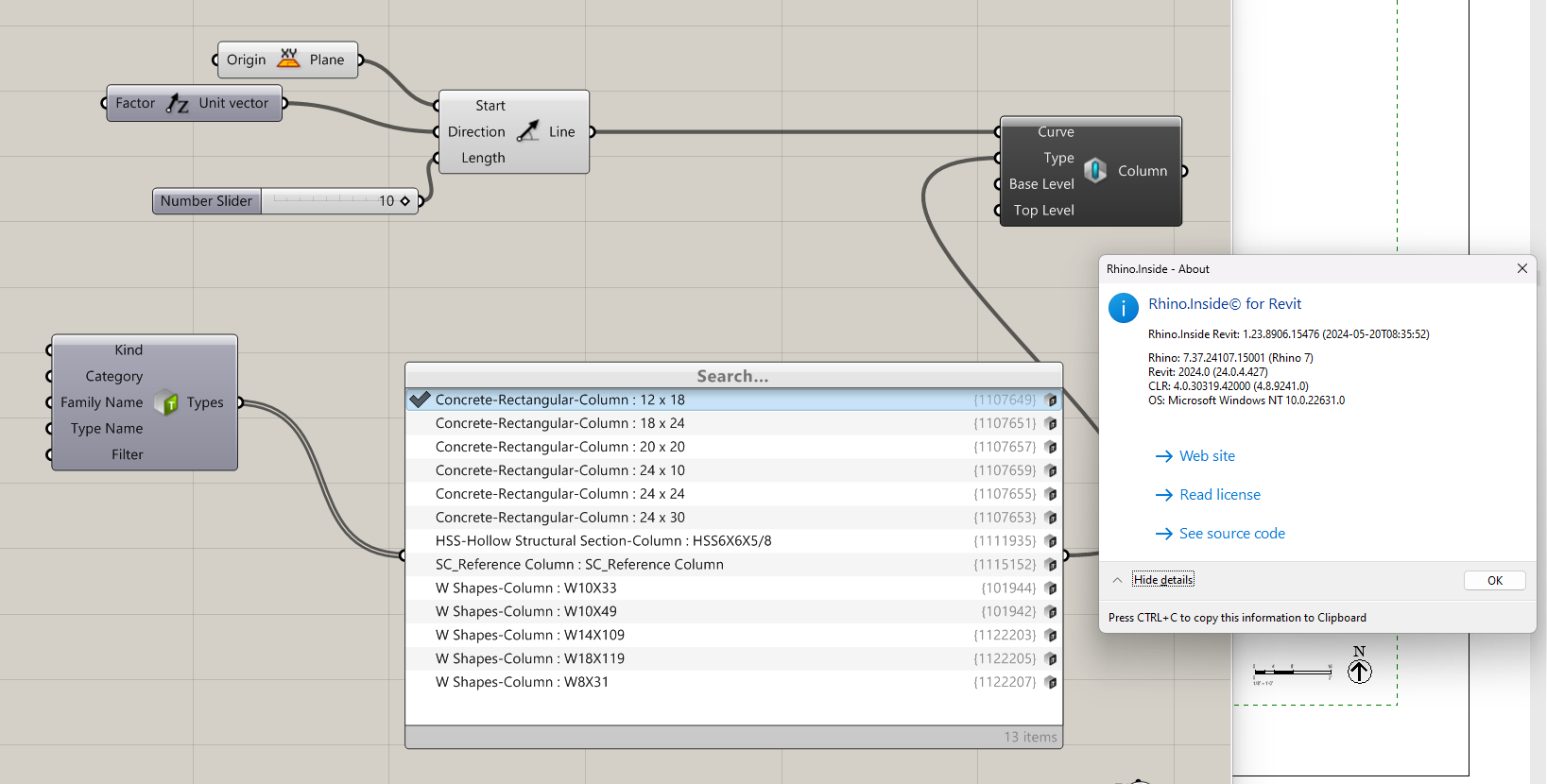Click the cube icon on the HSS6X6X5/8 row
Screen dimensions: 1547x784
(x=1050, y=541)
